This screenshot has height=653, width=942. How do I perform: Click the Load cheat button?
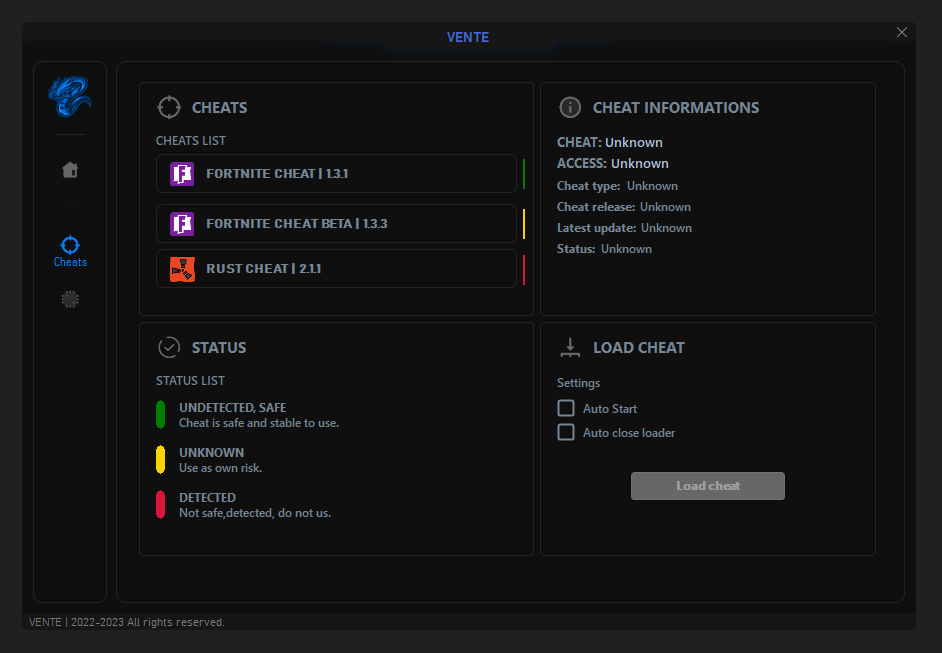coord(708,485)
